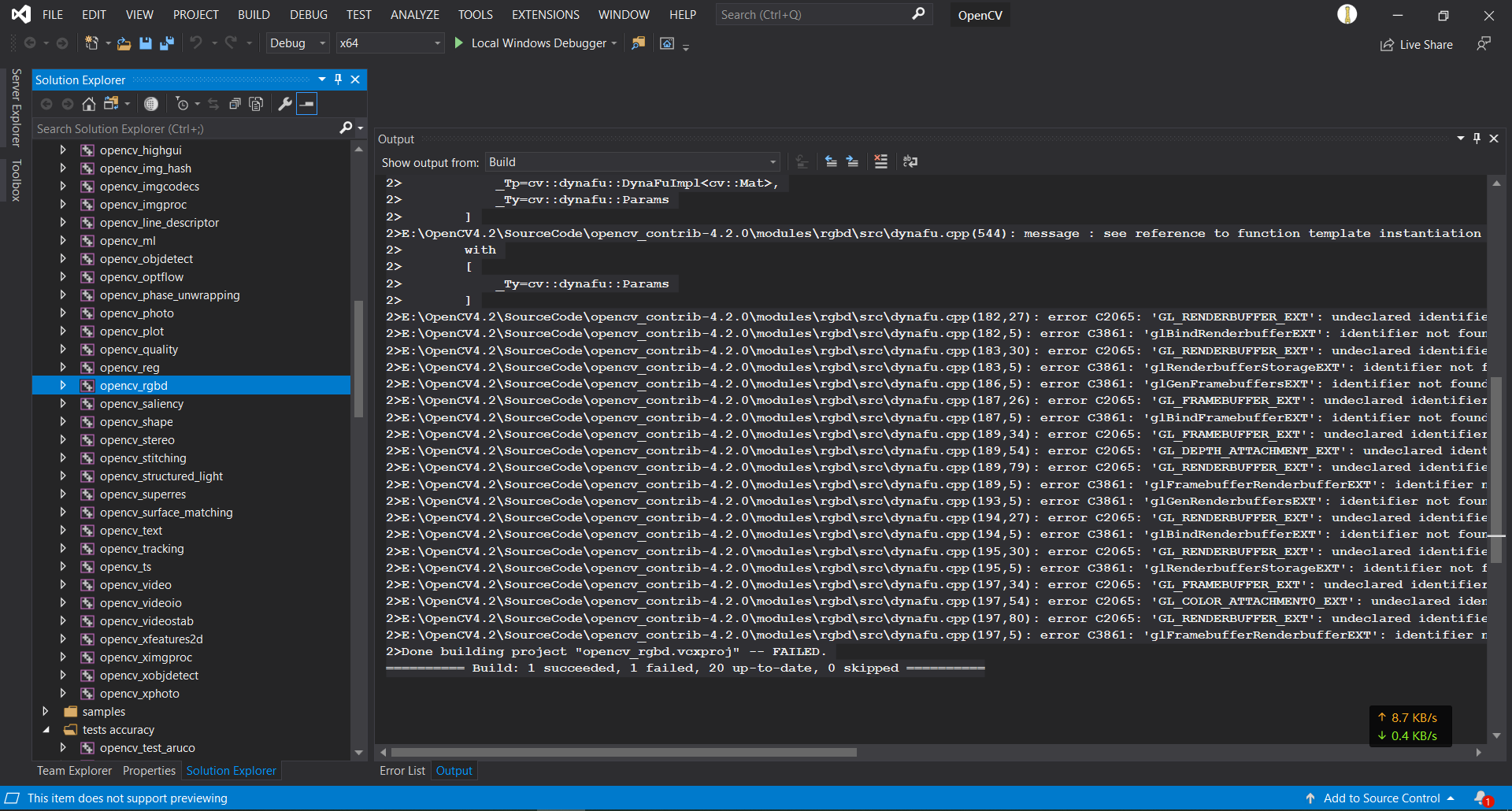Open Output window options arrow

(1461, 139)
